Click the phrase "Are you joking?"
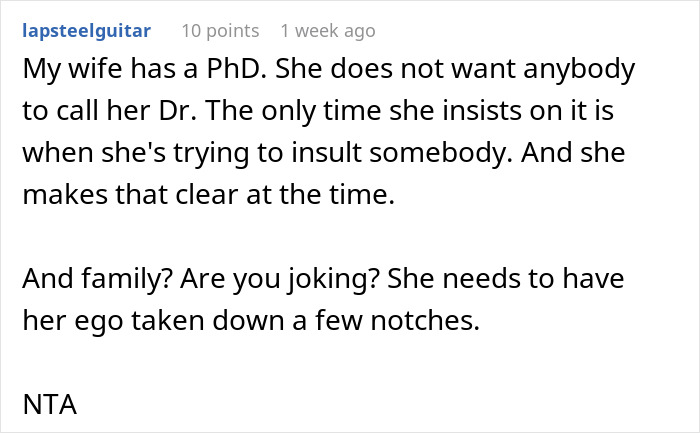 coord(280,279)
